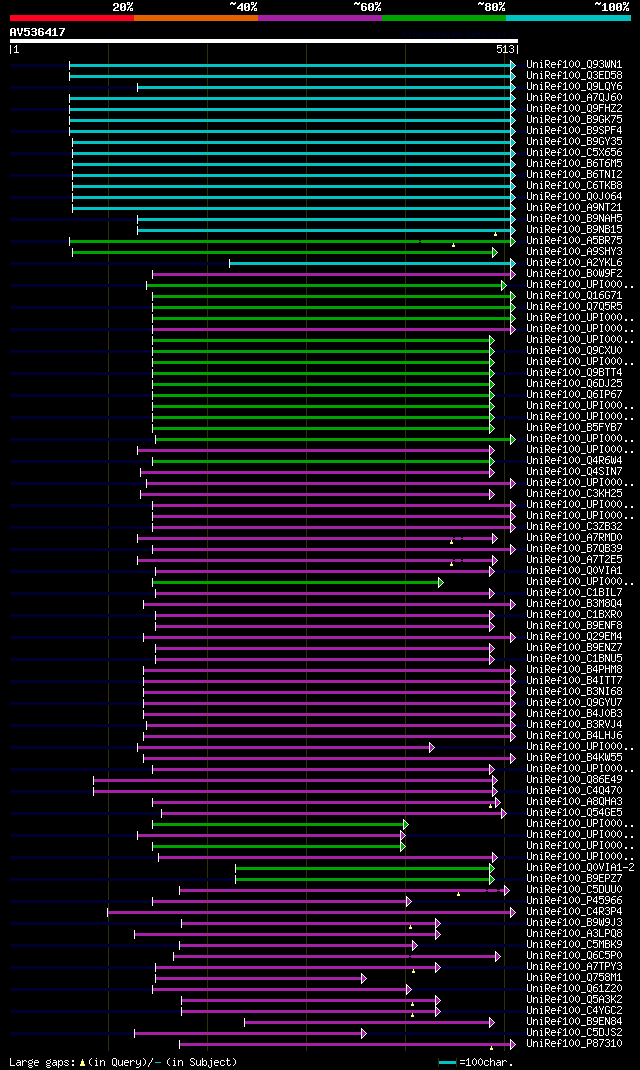Click the cyan alignment bar of UniRef100_Q93WN1

click(292, 65)
